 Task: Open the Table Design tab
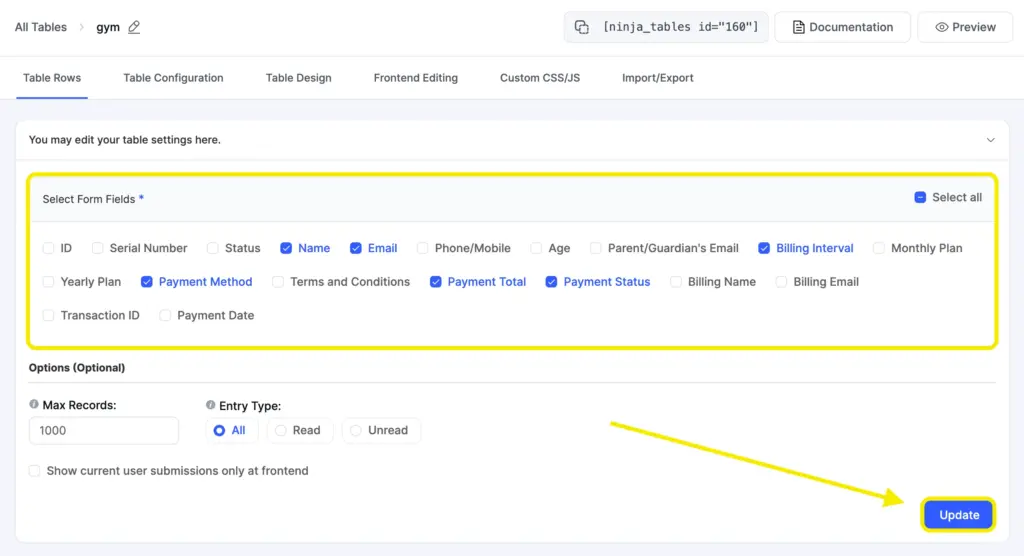pyautogui.click(x=298, y=78)
